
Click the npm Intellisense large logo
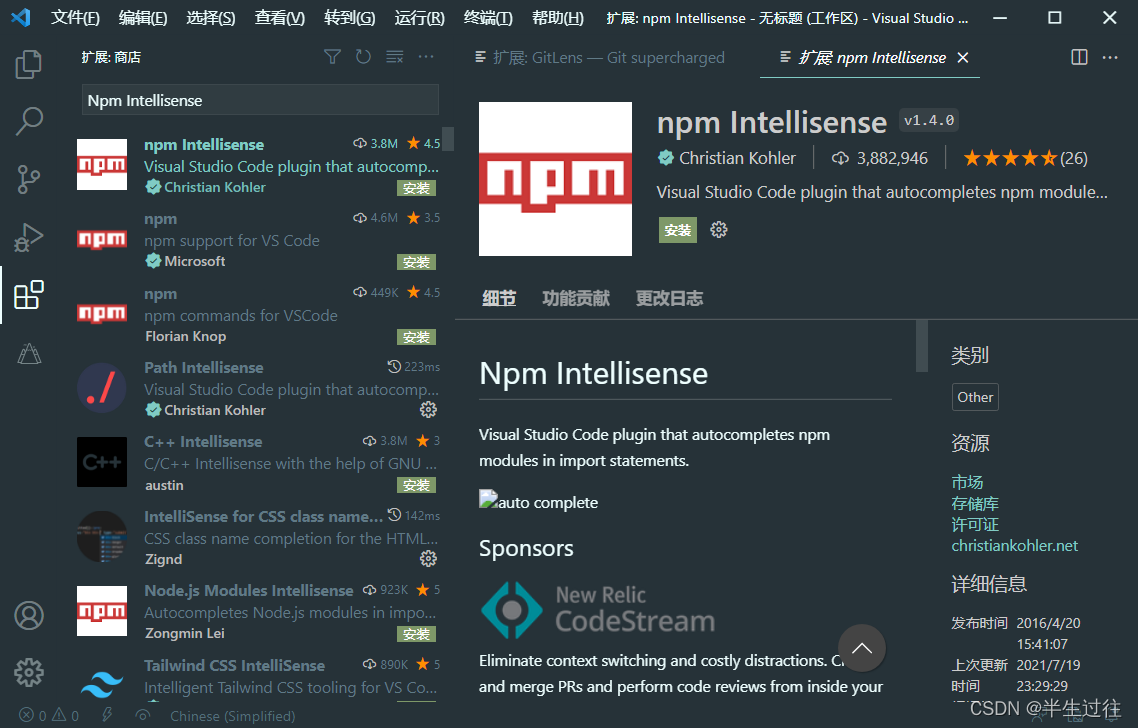point(555,179)
